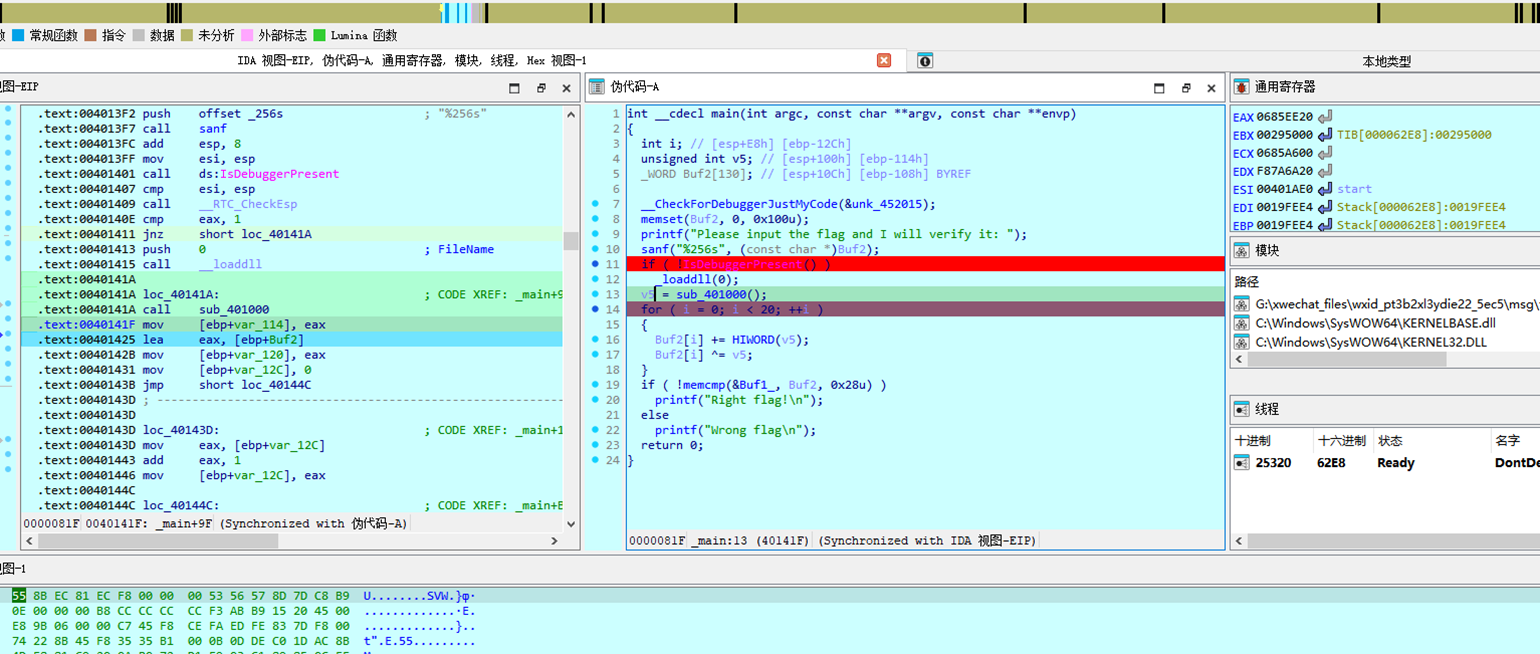Float the IDA 视图-EIP disassembly panel

[541, 88]
